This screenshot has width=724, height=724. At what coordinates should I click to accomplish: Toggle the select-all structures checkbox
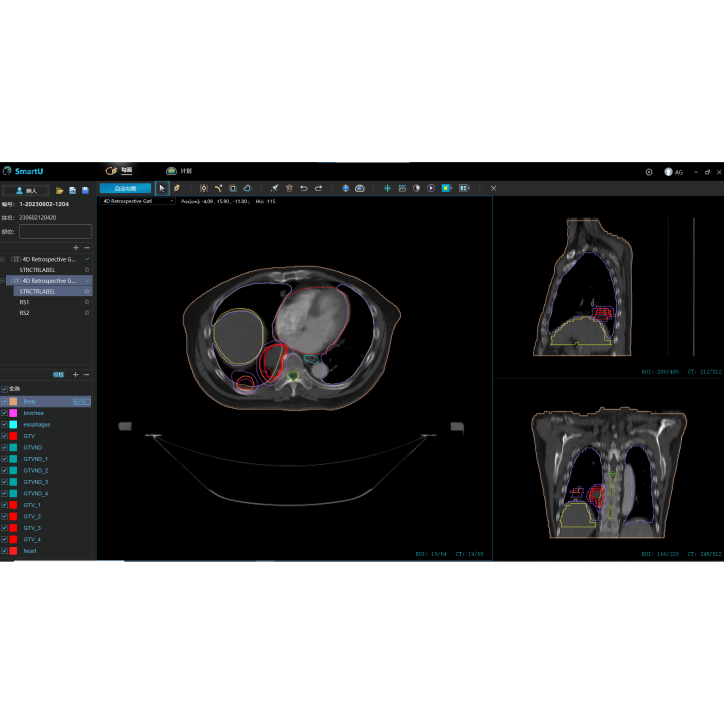click(5, 389)
